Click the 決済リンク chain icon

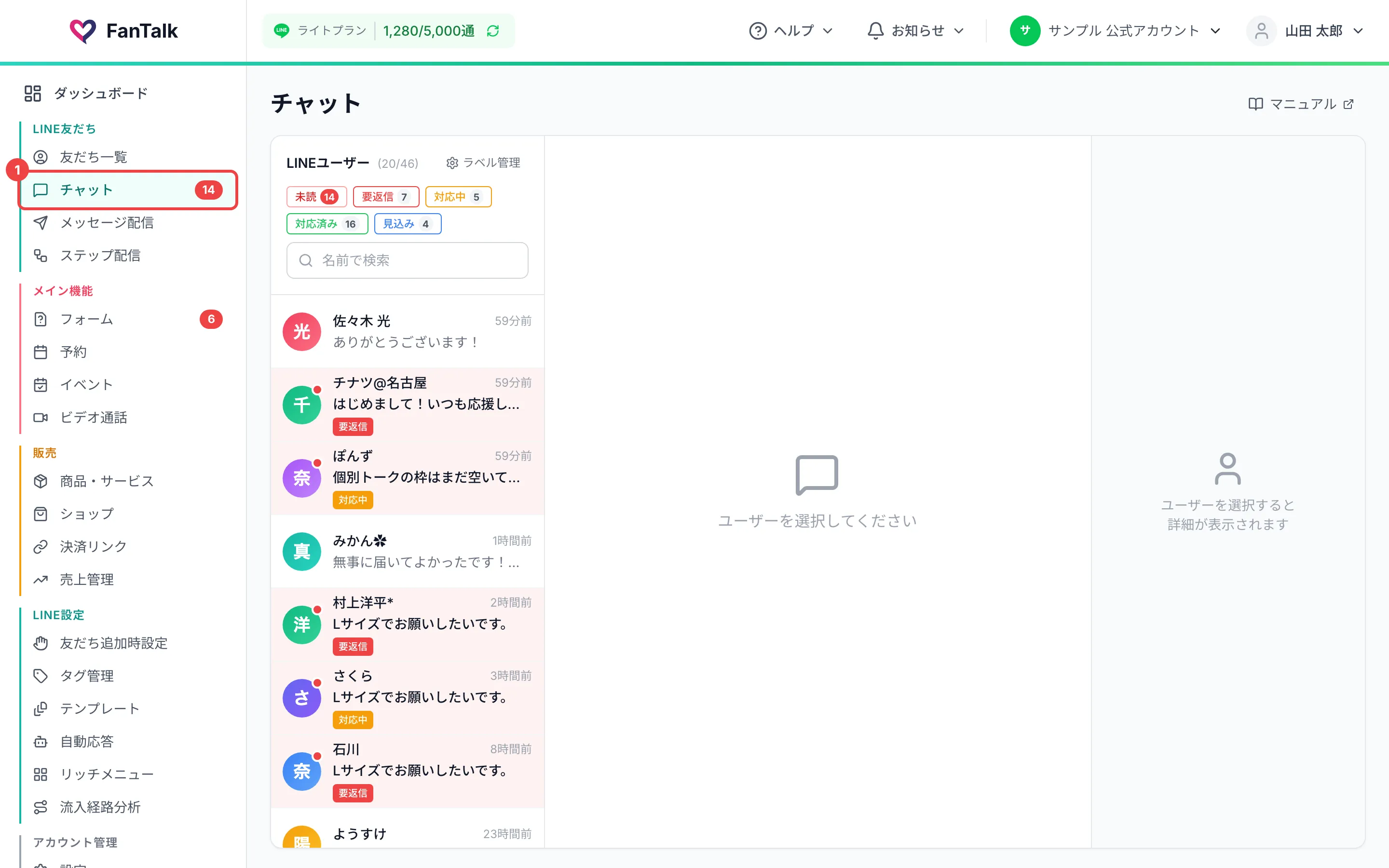click(x=40, y=546)
